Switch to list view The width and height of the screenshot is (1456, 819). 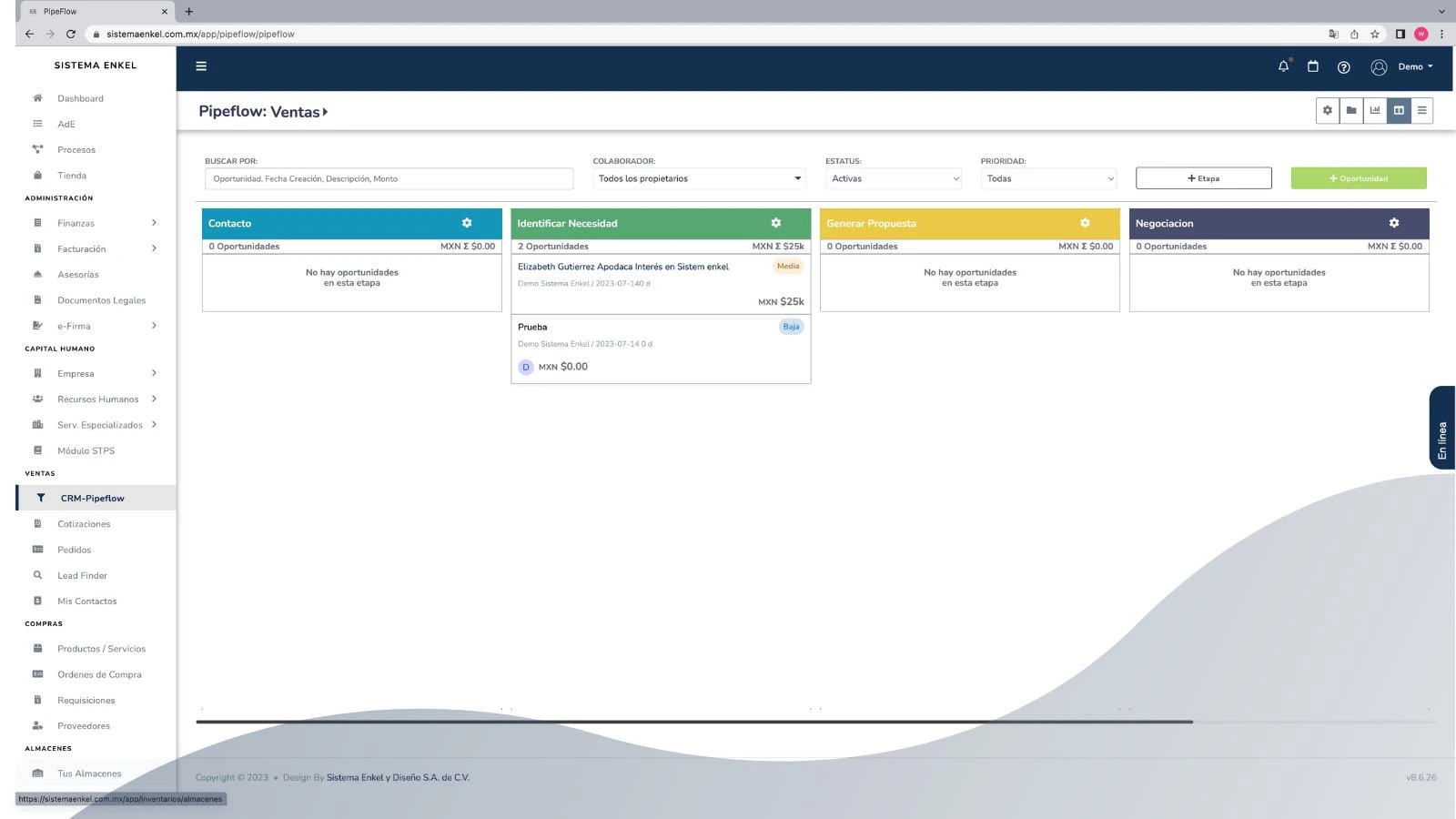pyautogui.click(x=1421, y=111)
